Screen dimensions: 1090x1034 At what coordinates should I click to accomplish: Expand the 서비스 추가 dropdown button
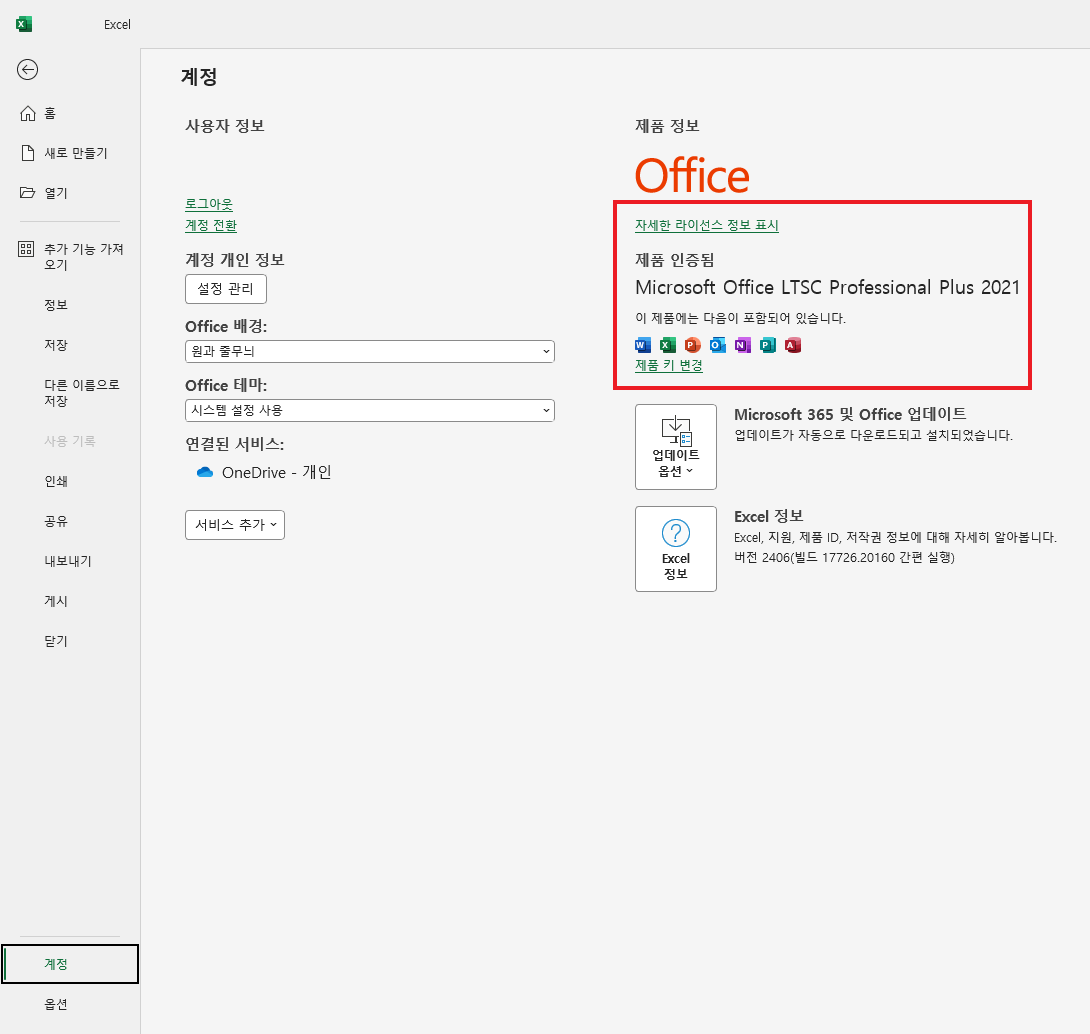[x=235, y=525]
